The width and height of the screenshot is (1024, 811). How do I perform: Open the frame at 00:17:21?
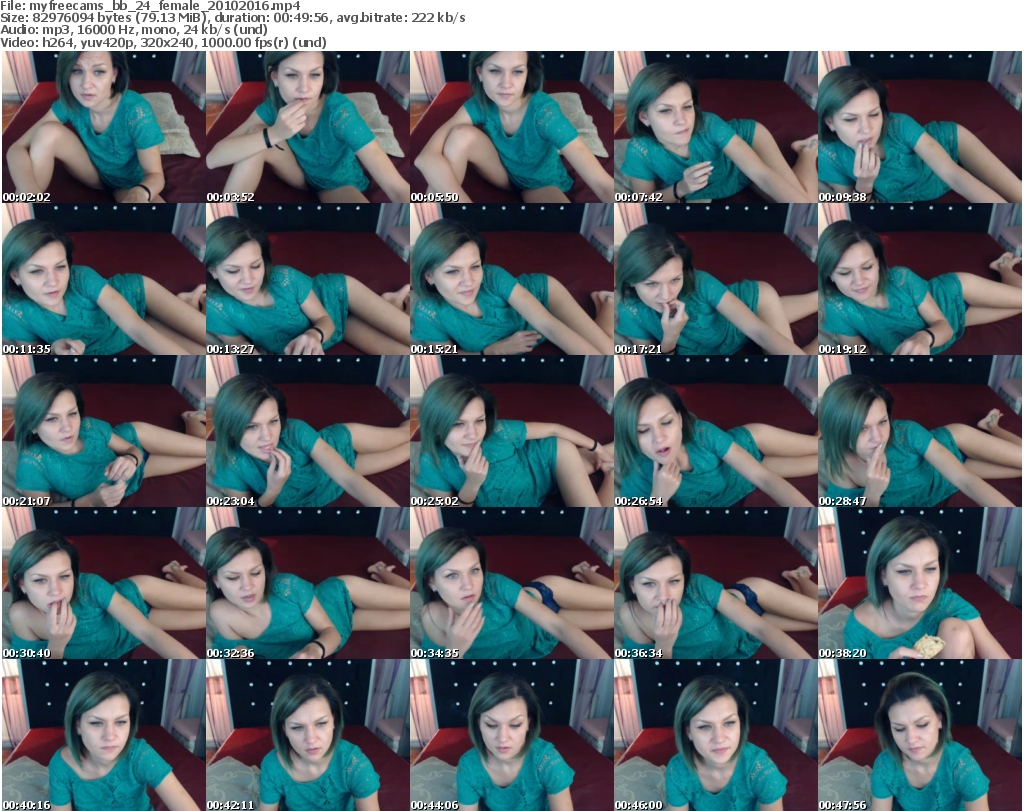(716, 279)
